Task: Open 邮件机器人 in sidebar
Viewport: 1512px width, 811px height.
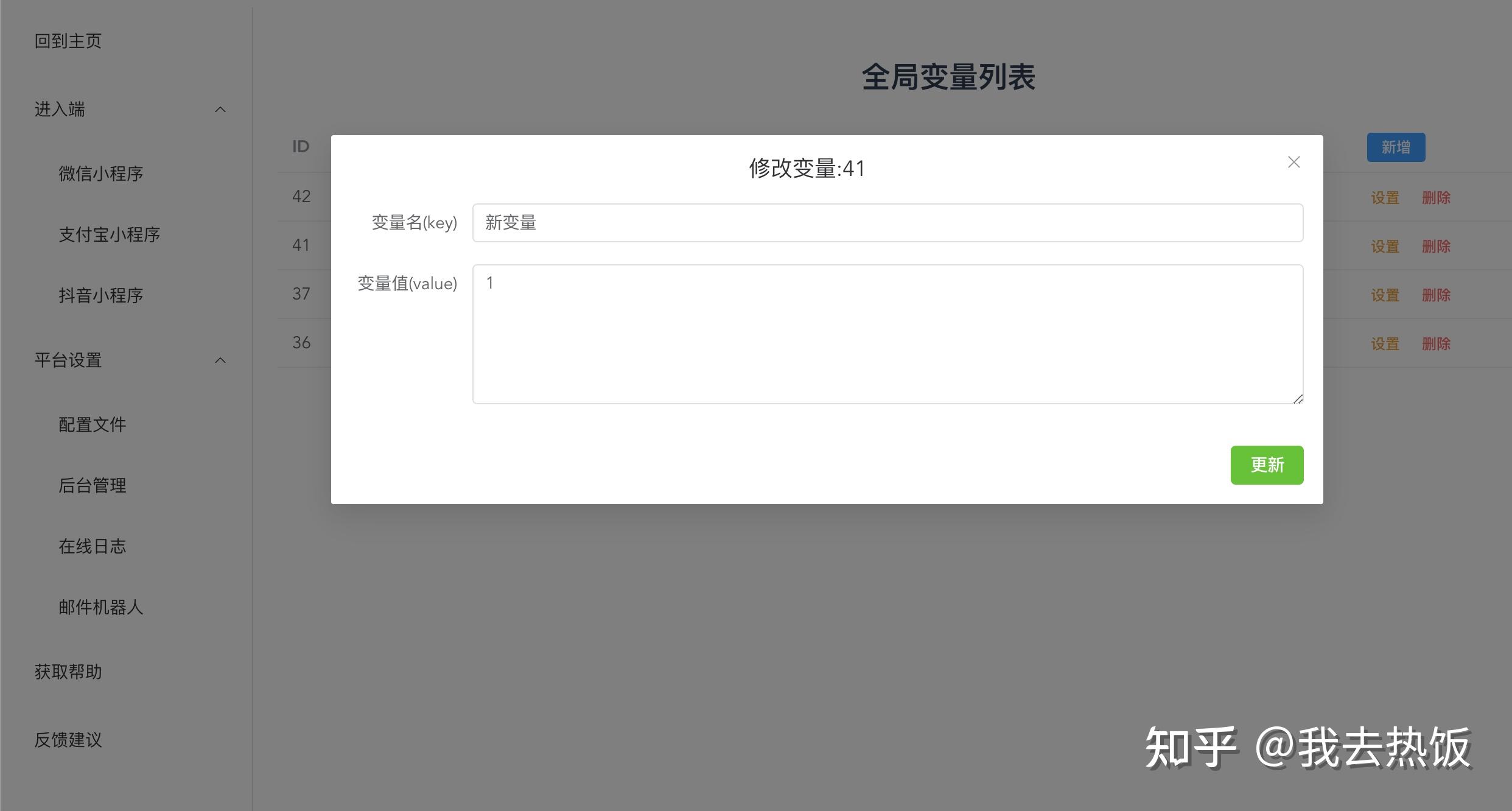Action: (101, 608)
